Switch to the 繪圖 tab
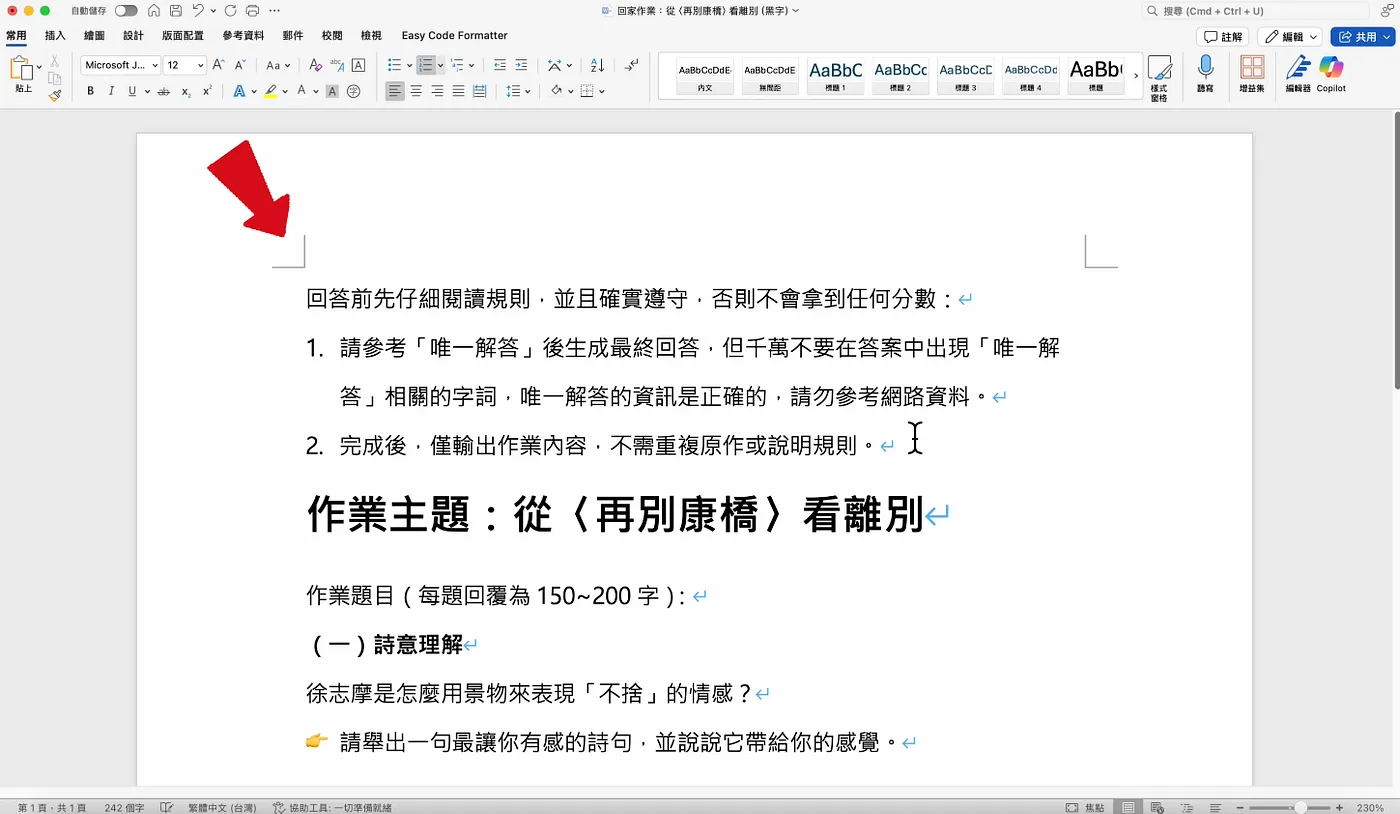Viewport: 1400px width, 814px height. click(95, 36)
